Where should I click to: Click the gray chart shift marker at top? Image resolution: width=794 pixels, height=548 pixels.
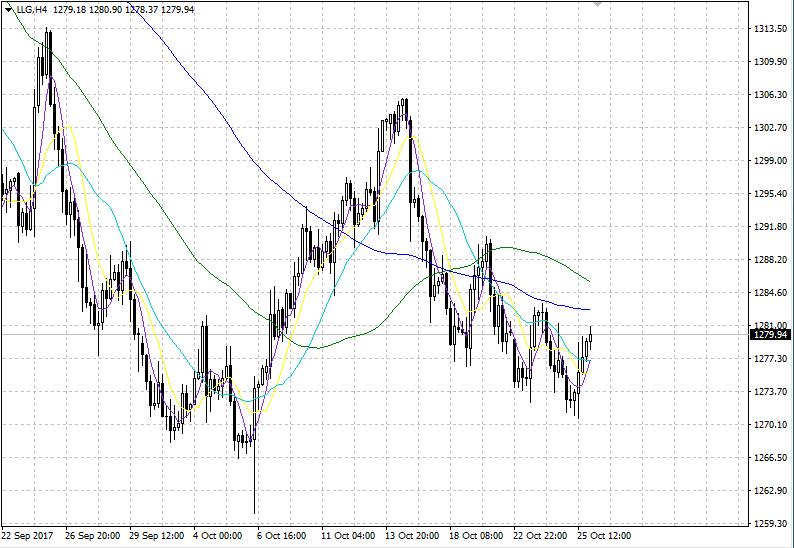(x=597, y=4)
